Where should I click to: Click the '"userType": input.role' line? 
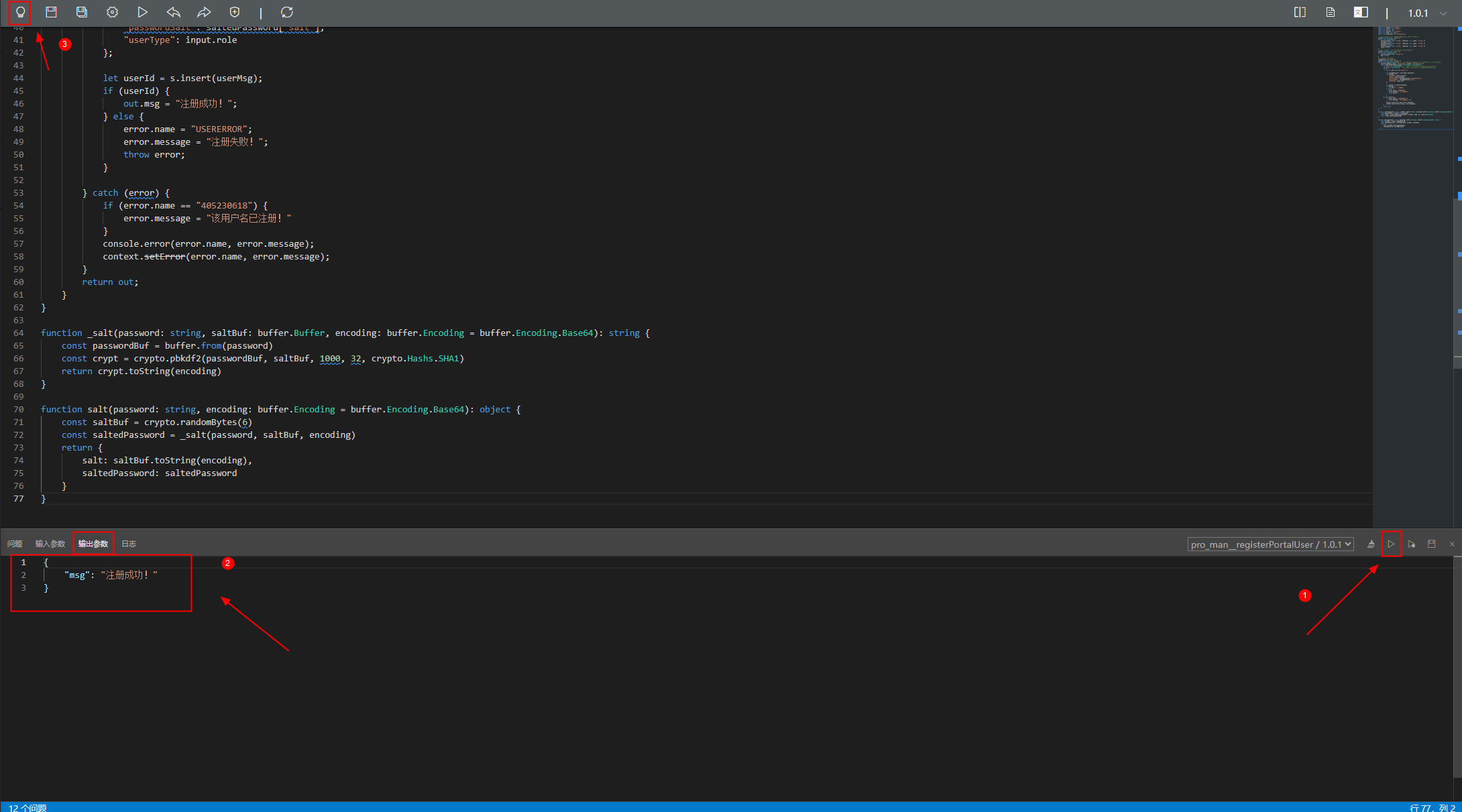pyautogui.click(x=180, y=40)
